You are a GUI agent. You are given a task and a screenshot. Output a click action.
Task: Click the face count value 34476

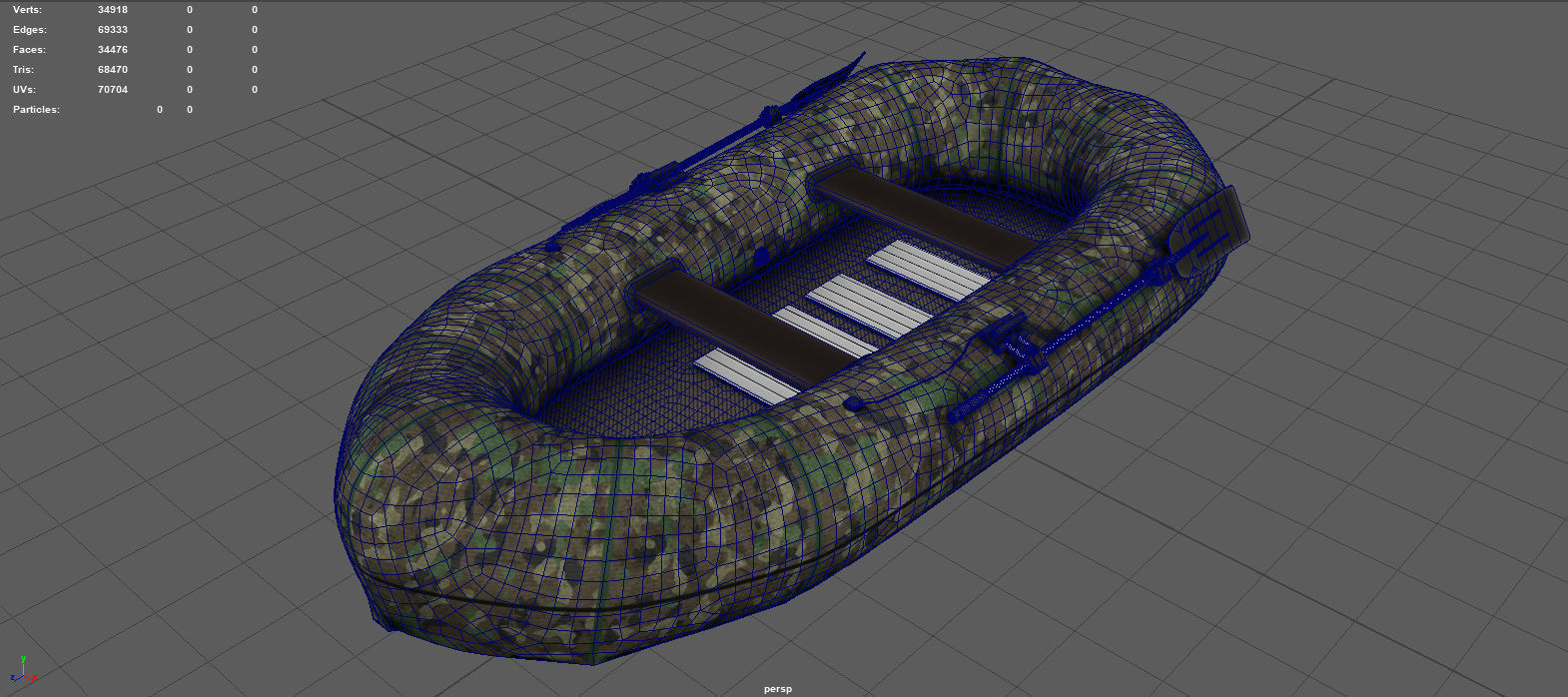click(113, 50)
